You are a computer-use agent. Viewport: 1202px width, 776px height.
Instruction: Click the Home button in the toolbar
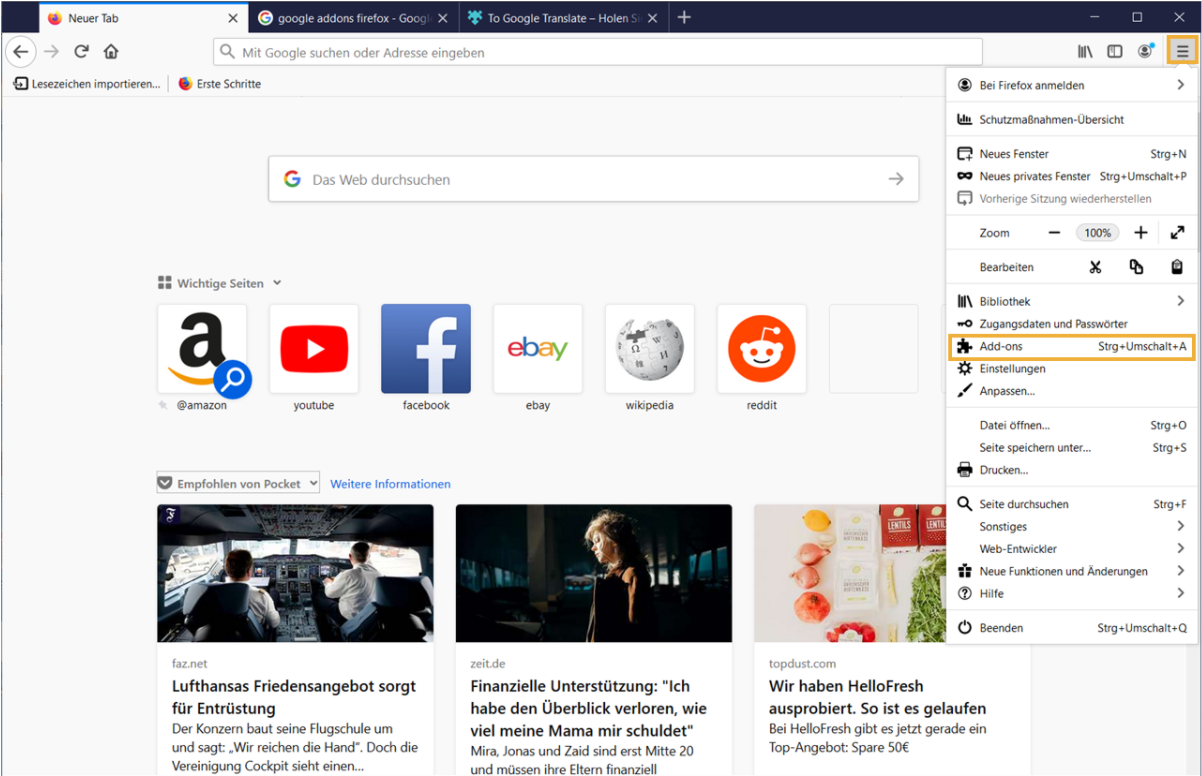point(111,52)
